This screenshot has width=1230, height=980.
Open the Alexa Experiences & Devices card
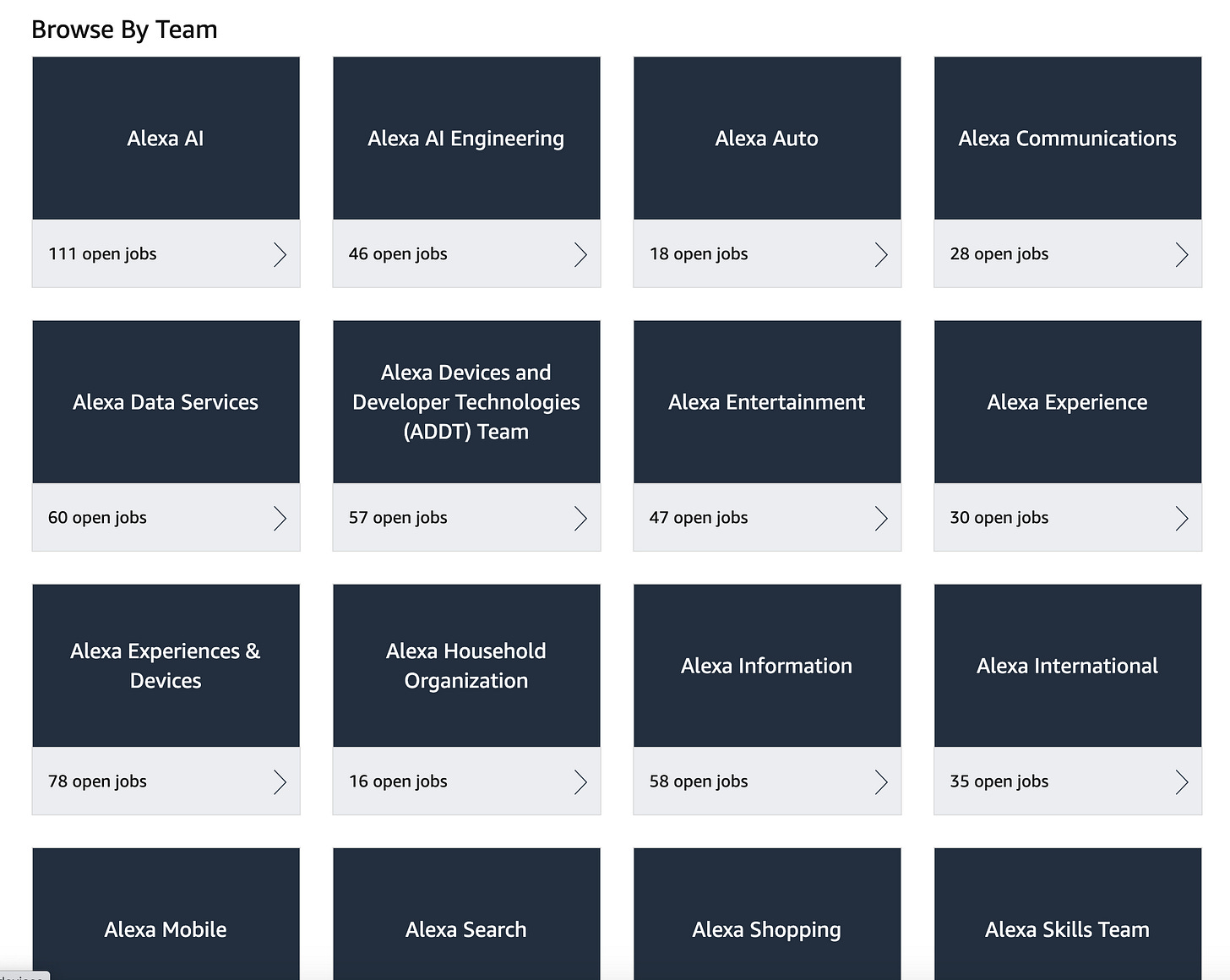tap(166, 700)
